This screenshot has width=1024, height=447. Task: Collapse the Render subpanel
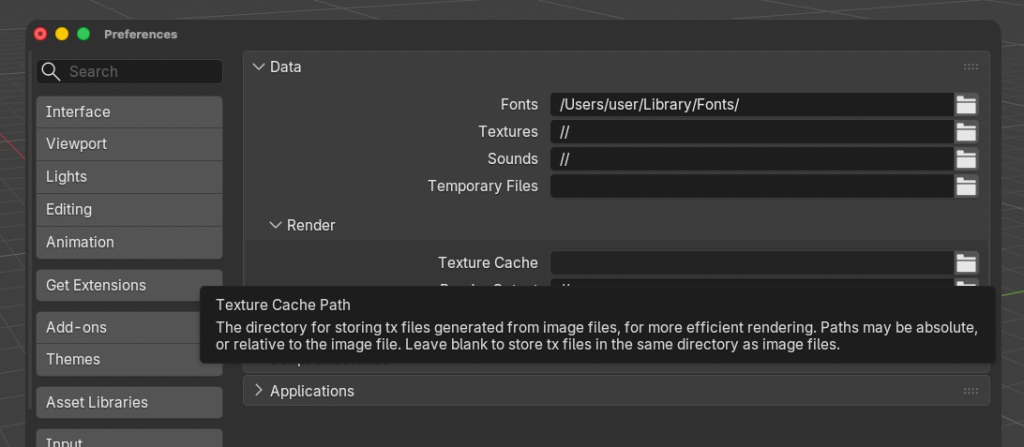(x=276, y=225)
